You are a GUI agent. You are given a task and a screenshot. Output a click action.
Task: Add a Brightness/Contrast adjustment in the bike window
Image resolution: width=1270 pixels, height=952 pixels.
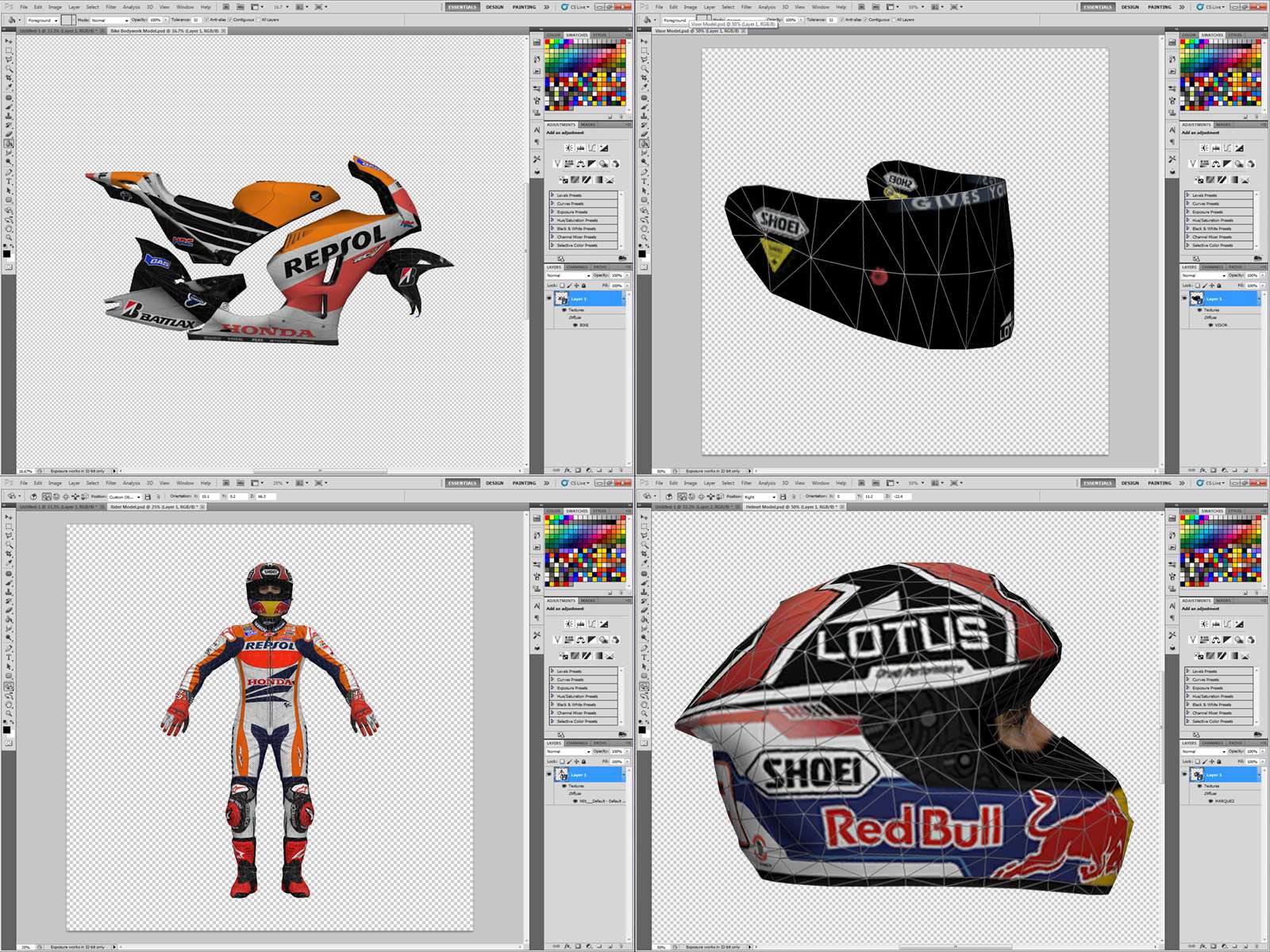point(569,148)
